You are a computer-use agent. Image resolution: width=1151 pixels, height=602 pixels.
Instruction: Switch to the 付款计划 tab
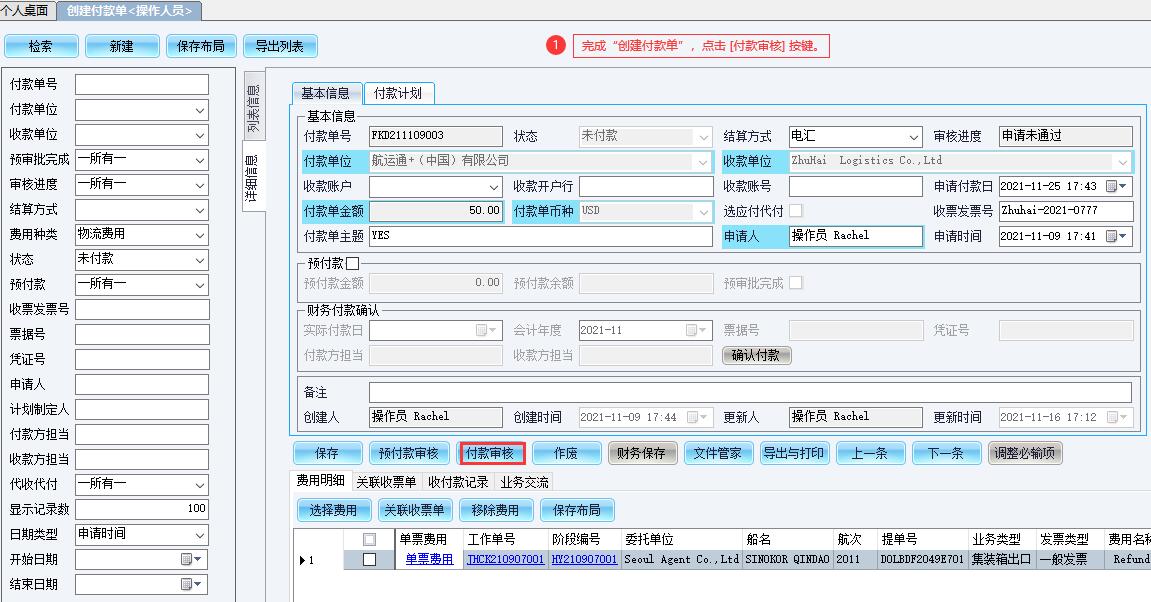tap(398, 93)
